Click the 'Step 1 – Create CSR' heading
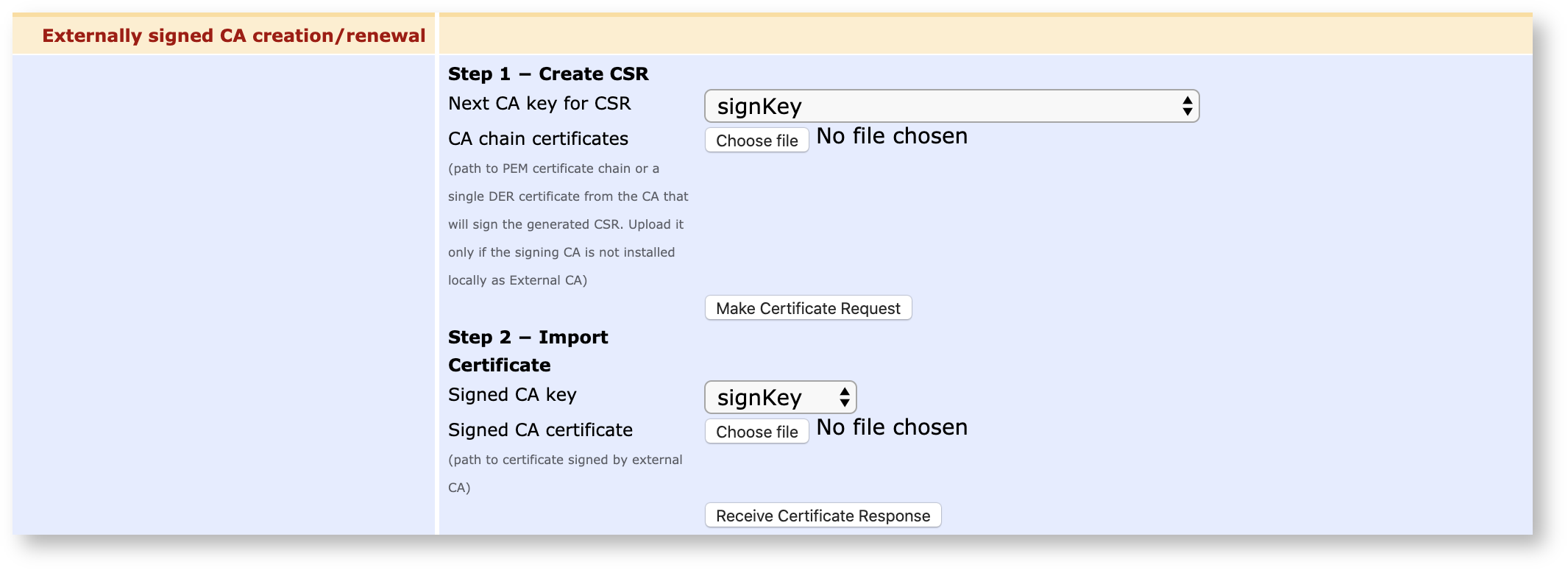The height and width of the screenshot is (570, 1568). 548,74
